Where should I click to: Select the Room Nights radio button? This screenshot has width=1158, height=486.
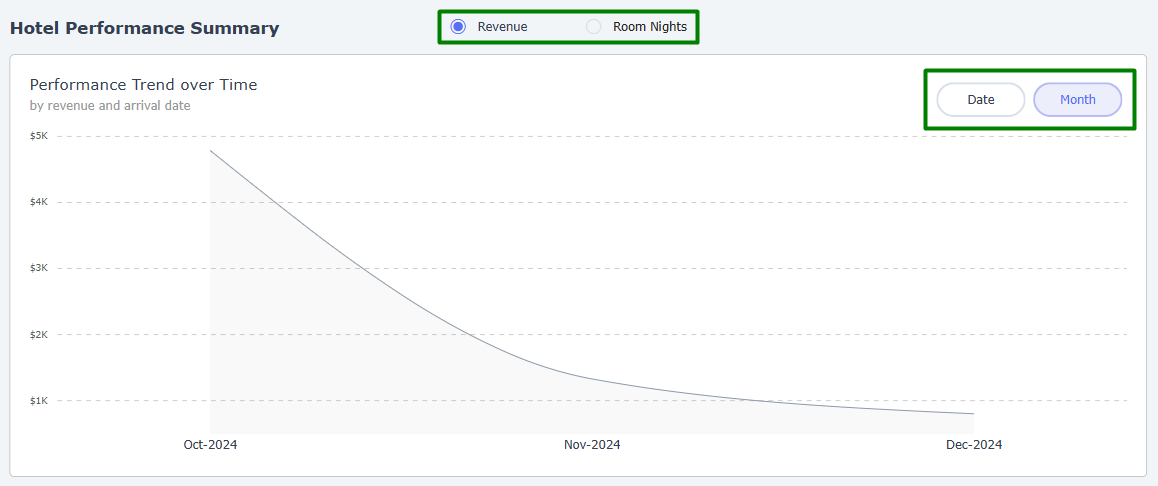coord(593,27)
